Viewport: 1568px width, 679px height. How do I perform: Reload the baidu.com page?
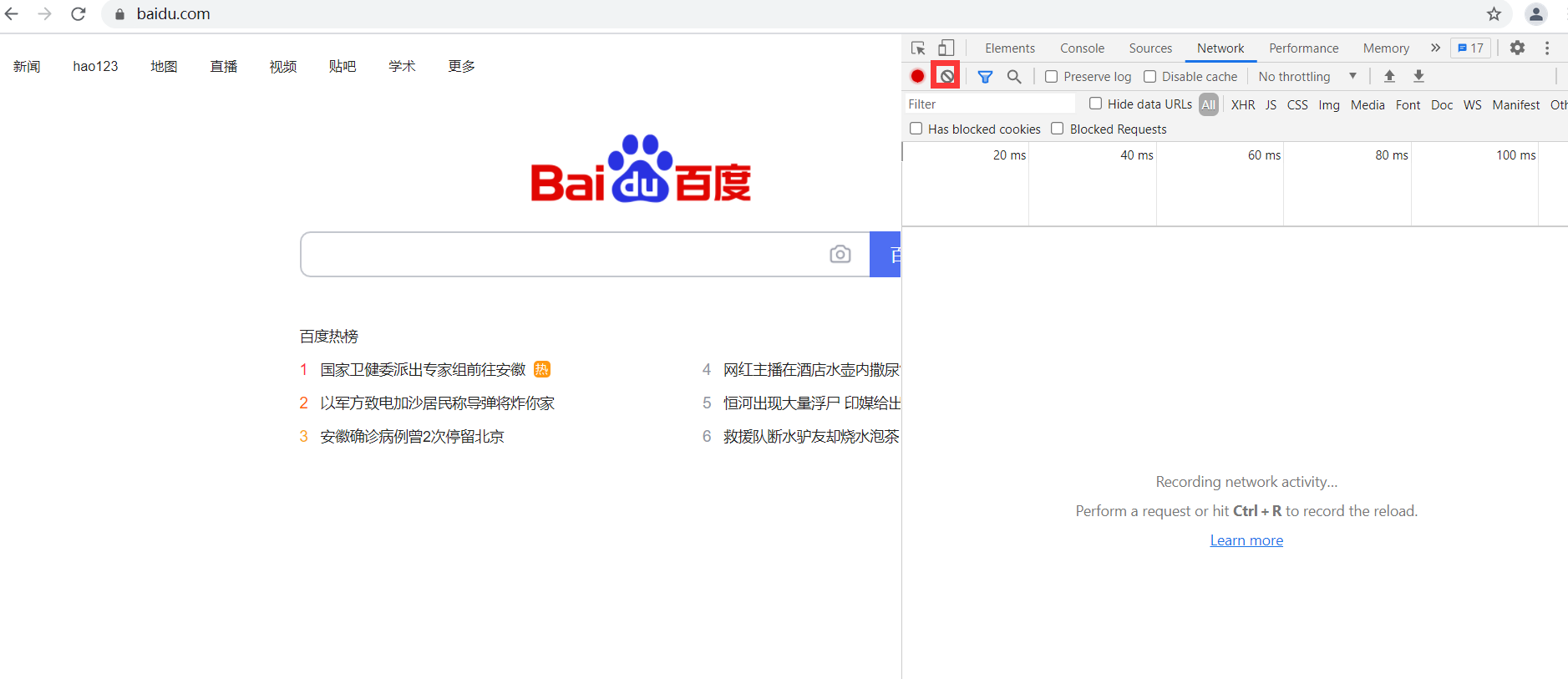click(79, 14)
